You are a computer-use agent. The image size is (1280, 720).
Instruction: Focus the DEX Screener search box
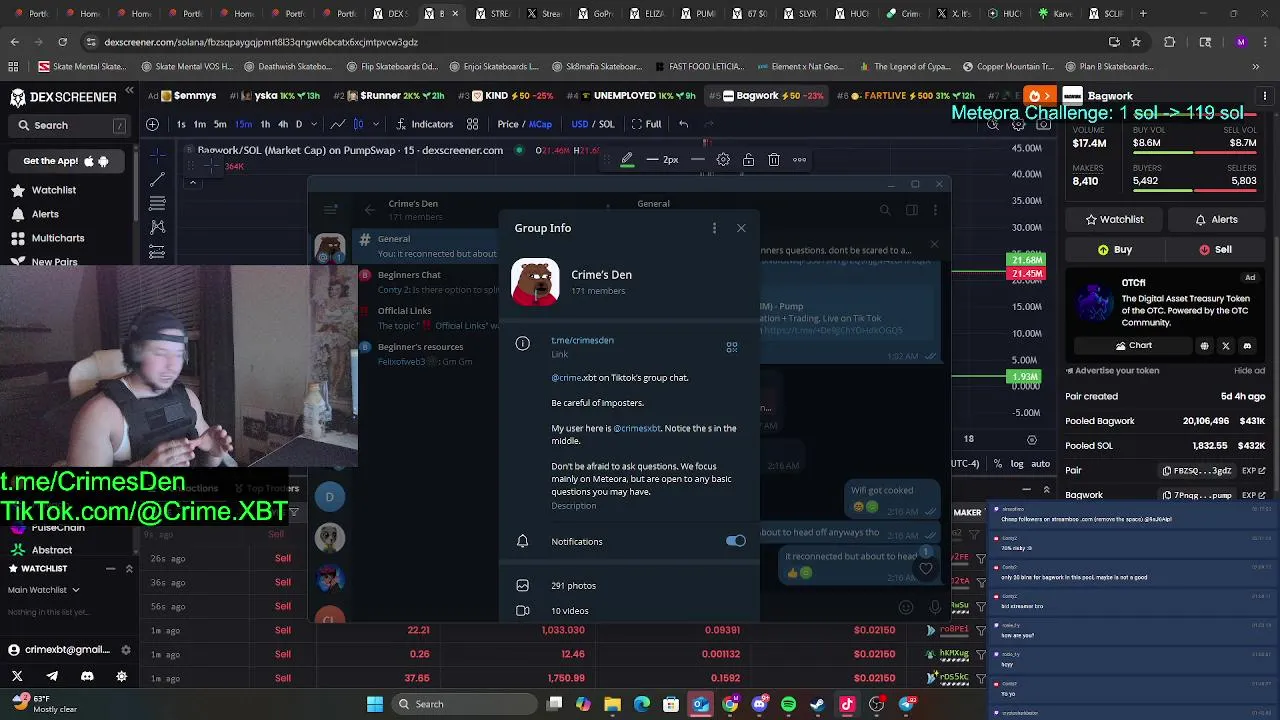coord(72,125)
